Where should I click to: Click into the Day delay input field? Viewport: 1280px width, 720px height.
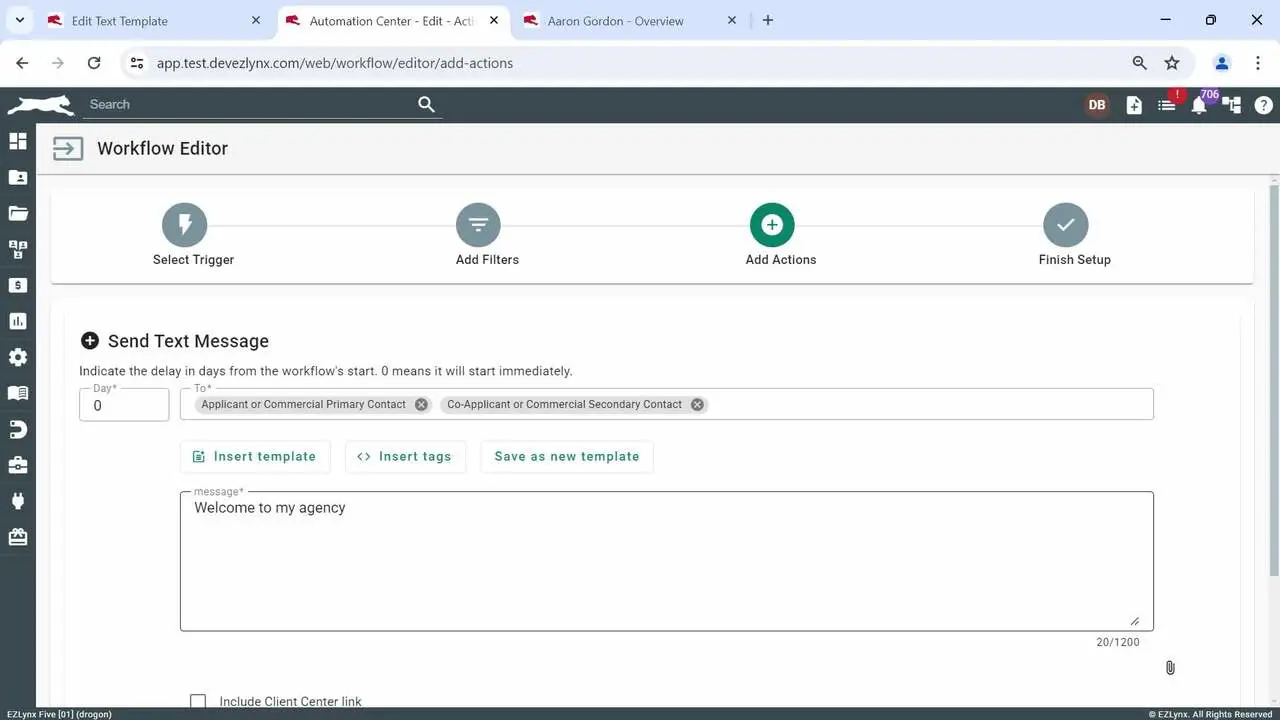[124, 406]
